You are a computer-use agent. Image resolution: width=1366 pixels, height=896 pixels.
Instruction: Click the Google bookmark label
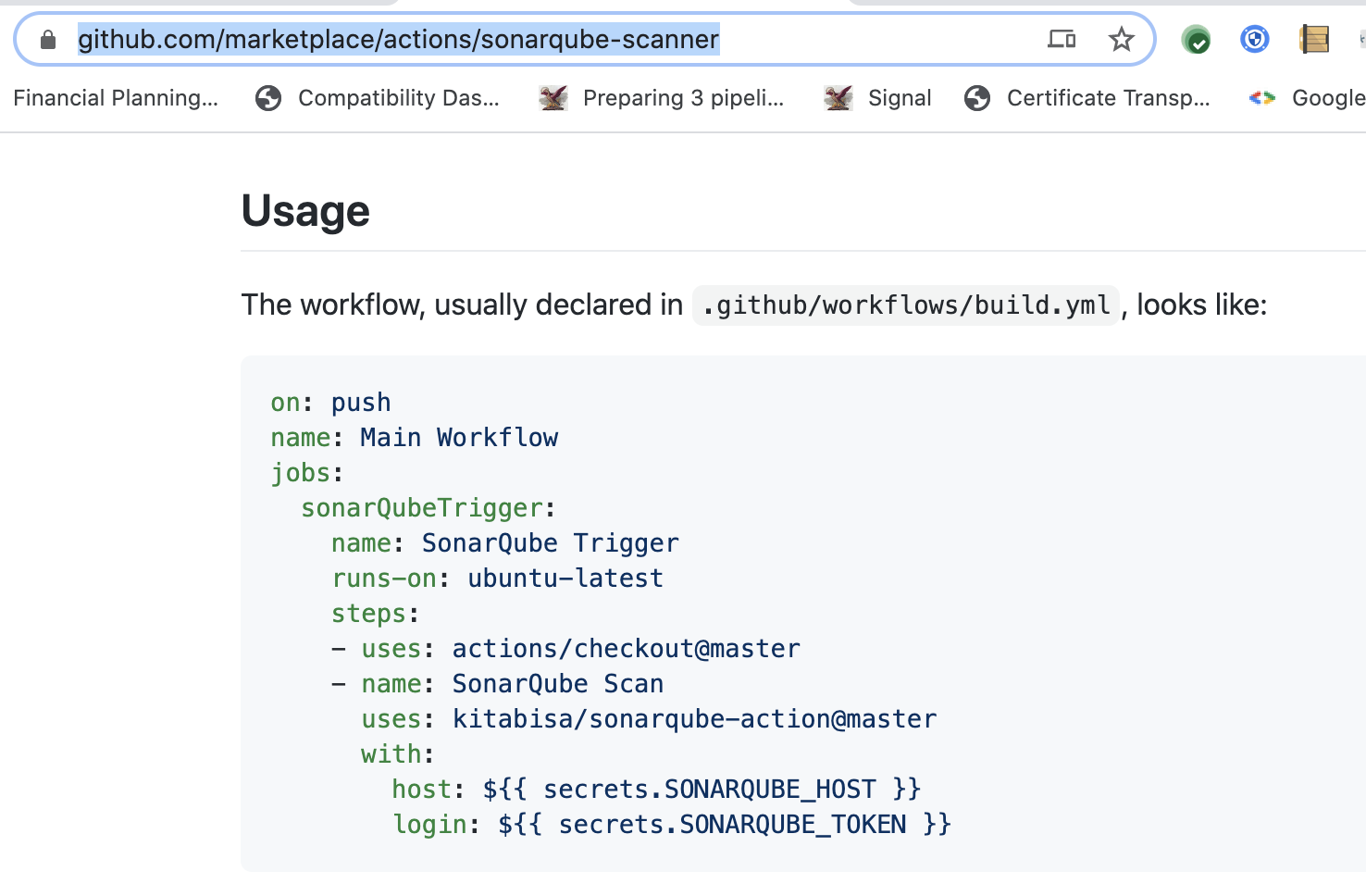pyautogui.click(x=1329, y=97)
